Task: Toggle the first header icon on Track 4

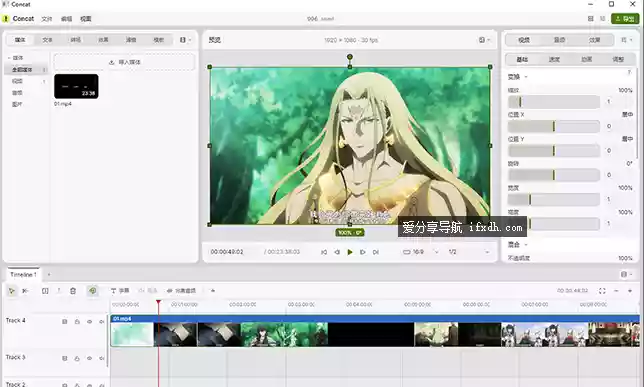Action: click(x=64, y=322)
